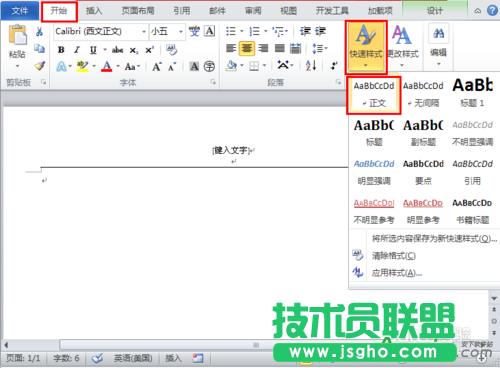Align text left

coord(231,49)
